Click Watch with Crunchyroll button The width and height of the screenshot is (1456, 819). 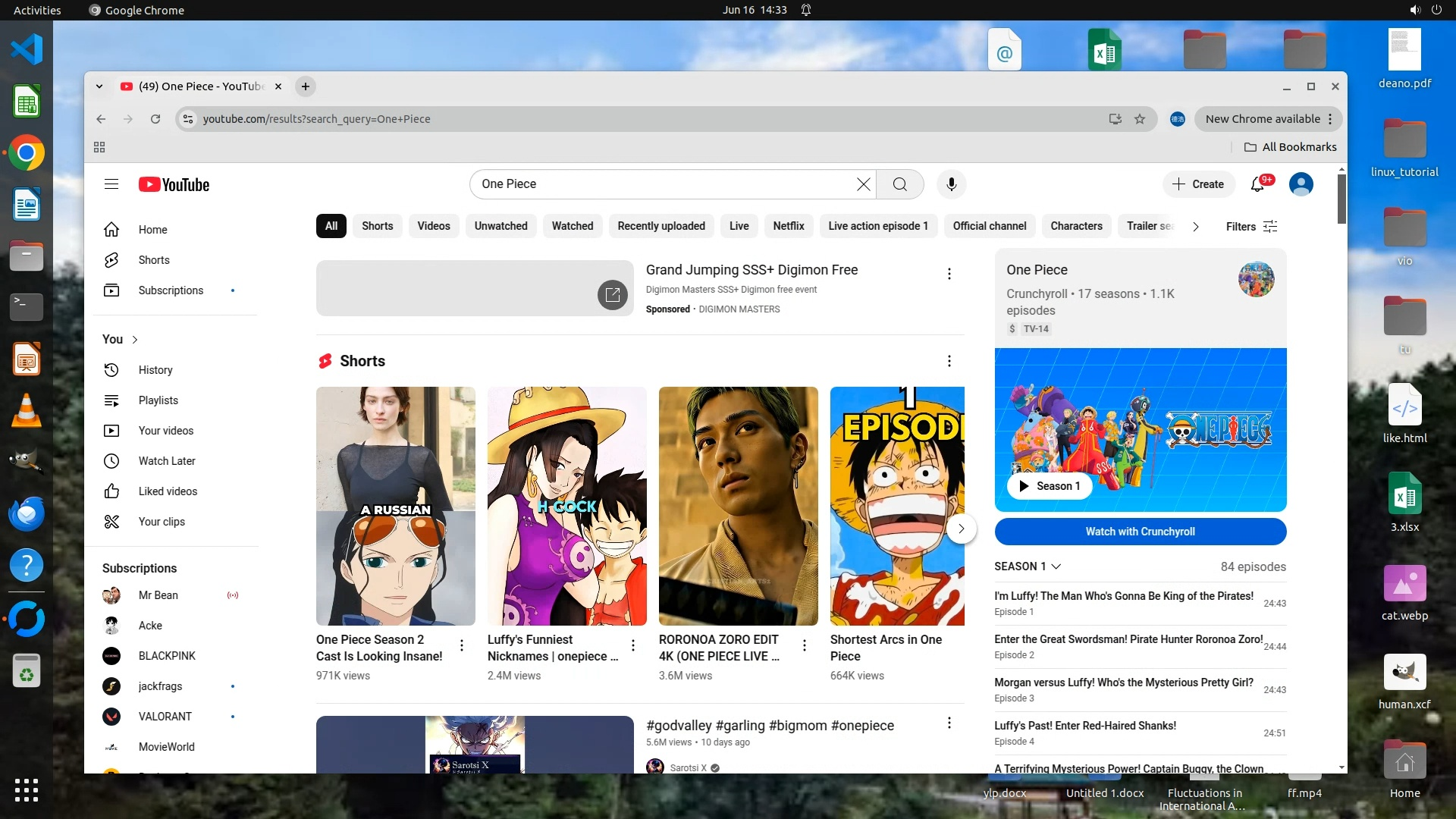click(x=1140, y=532)
